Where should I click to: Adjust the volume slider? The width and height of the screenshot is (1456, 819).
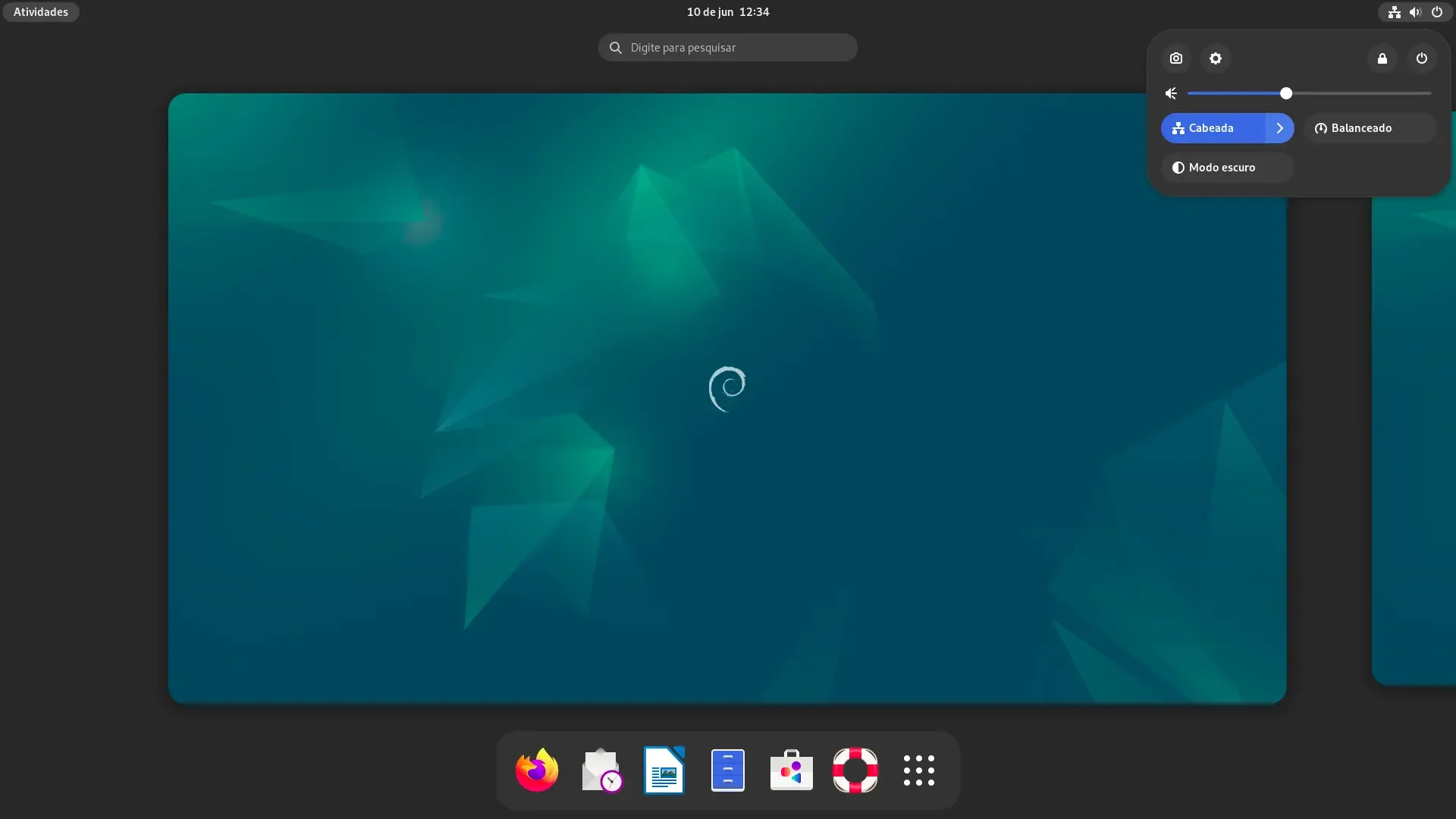point(1310,93)
